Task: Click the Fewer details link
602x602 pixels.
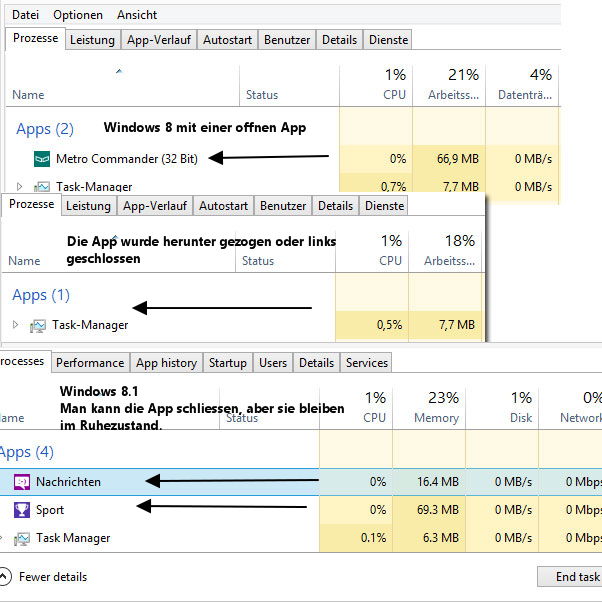Action: click(53, 577)
